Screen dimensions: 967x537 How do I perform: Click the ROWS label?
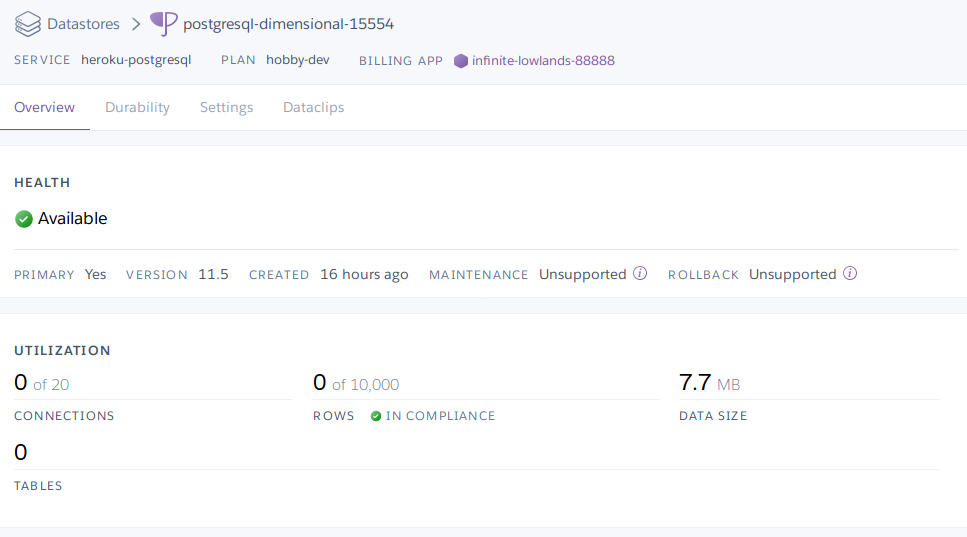point(334,416)
